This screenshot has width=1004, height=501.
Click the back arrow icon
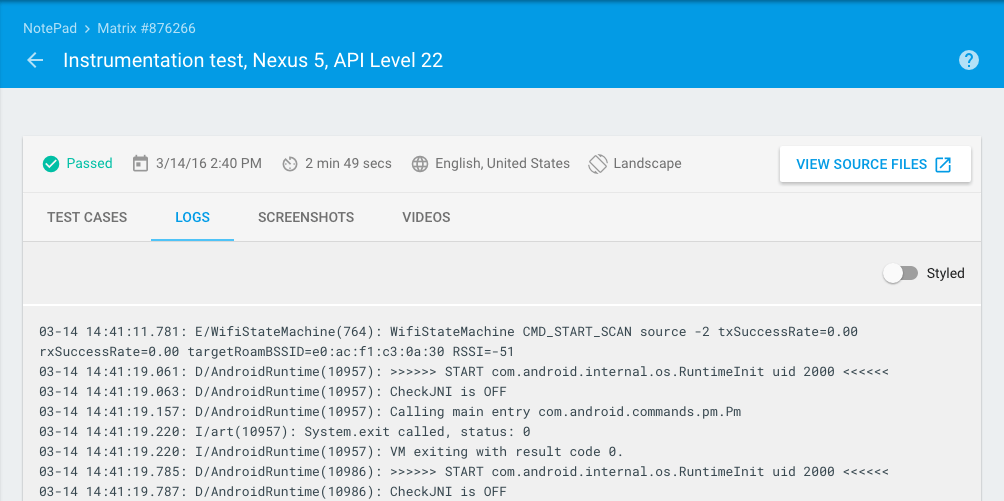point(35,60)
